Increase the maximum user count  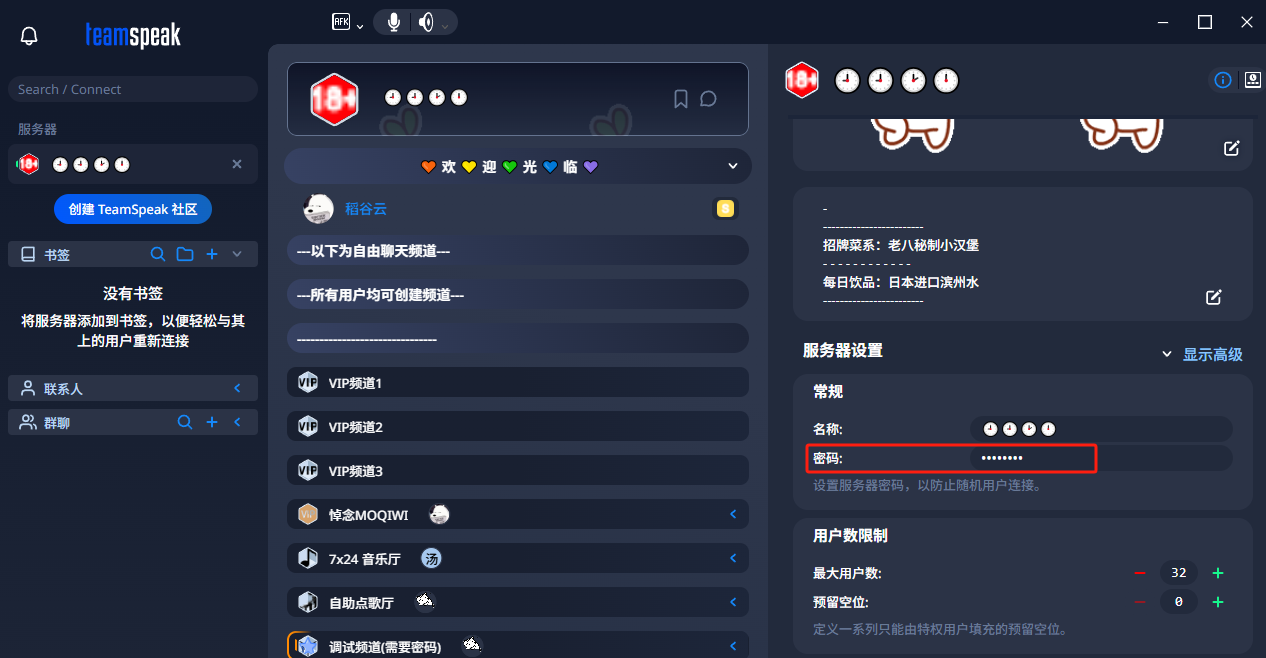point(1218,573)
